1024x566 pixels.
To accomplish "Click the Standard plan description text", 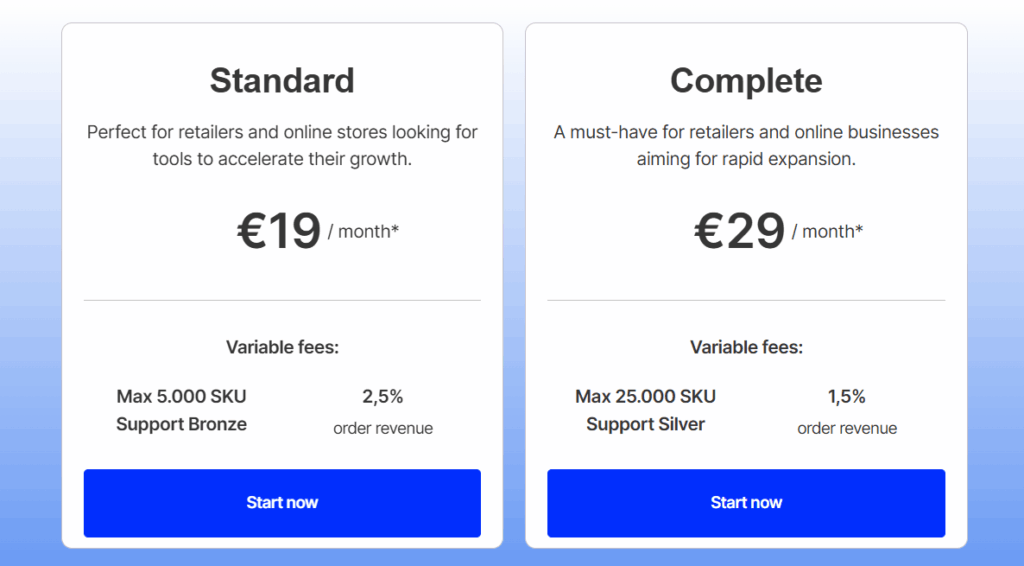I will (282, 145).
